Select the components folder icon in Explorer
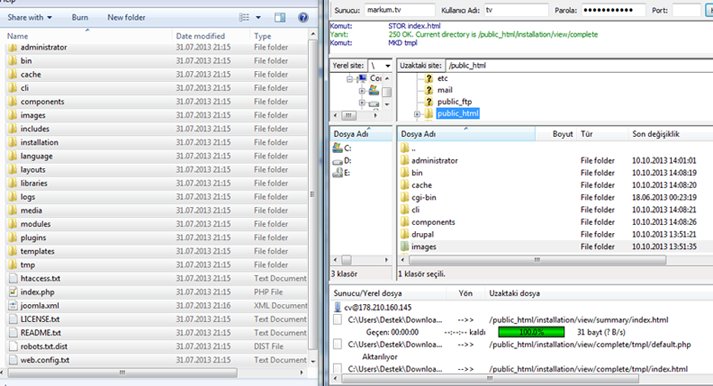 click(13, 101)
